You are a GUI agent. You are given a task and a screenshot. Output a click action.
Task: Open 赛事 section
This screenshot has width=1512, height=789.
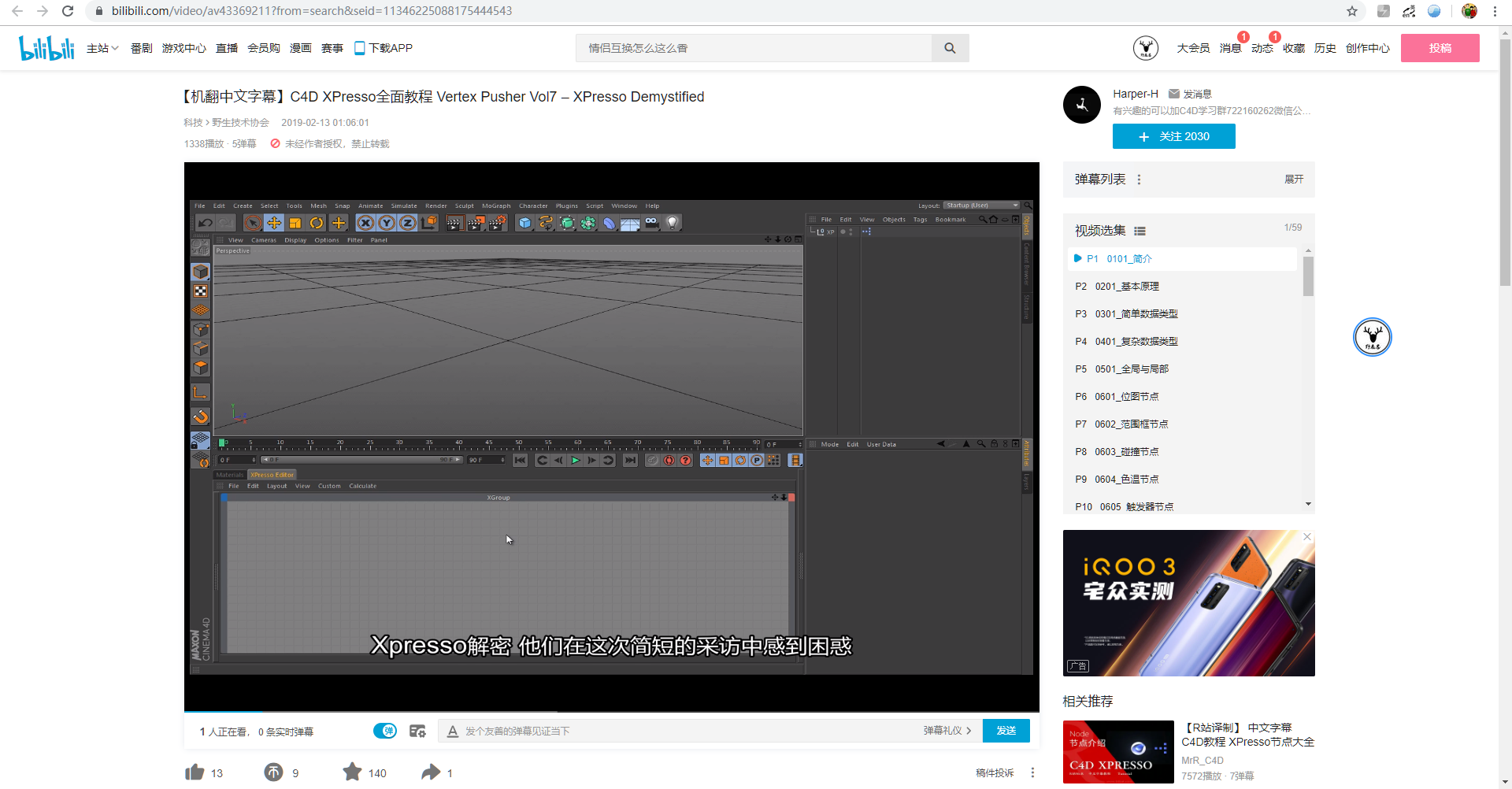click(x=332, y=48)
